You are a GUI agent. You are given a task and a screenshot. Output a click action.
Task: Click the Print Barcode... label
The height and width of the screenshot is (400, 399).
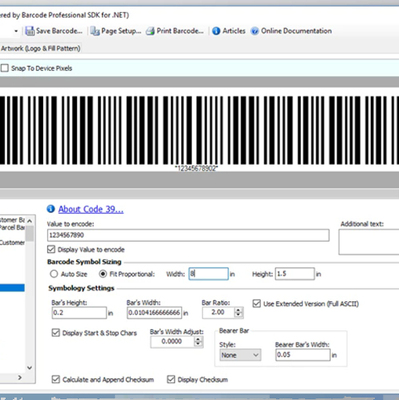pyautogui.click(x=180, y=31)
